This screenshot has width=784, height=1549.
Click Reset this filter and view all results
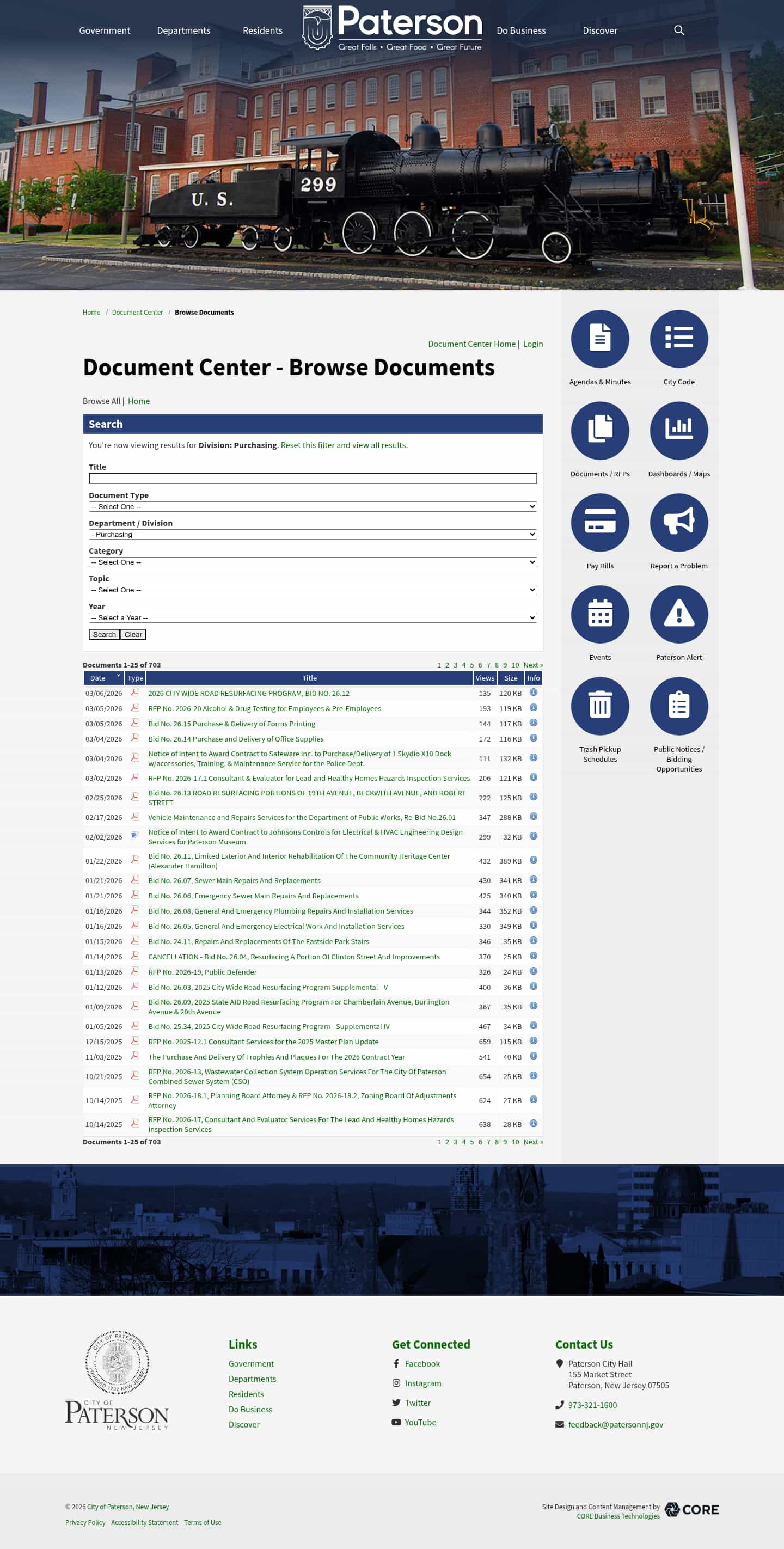point(344,445)
